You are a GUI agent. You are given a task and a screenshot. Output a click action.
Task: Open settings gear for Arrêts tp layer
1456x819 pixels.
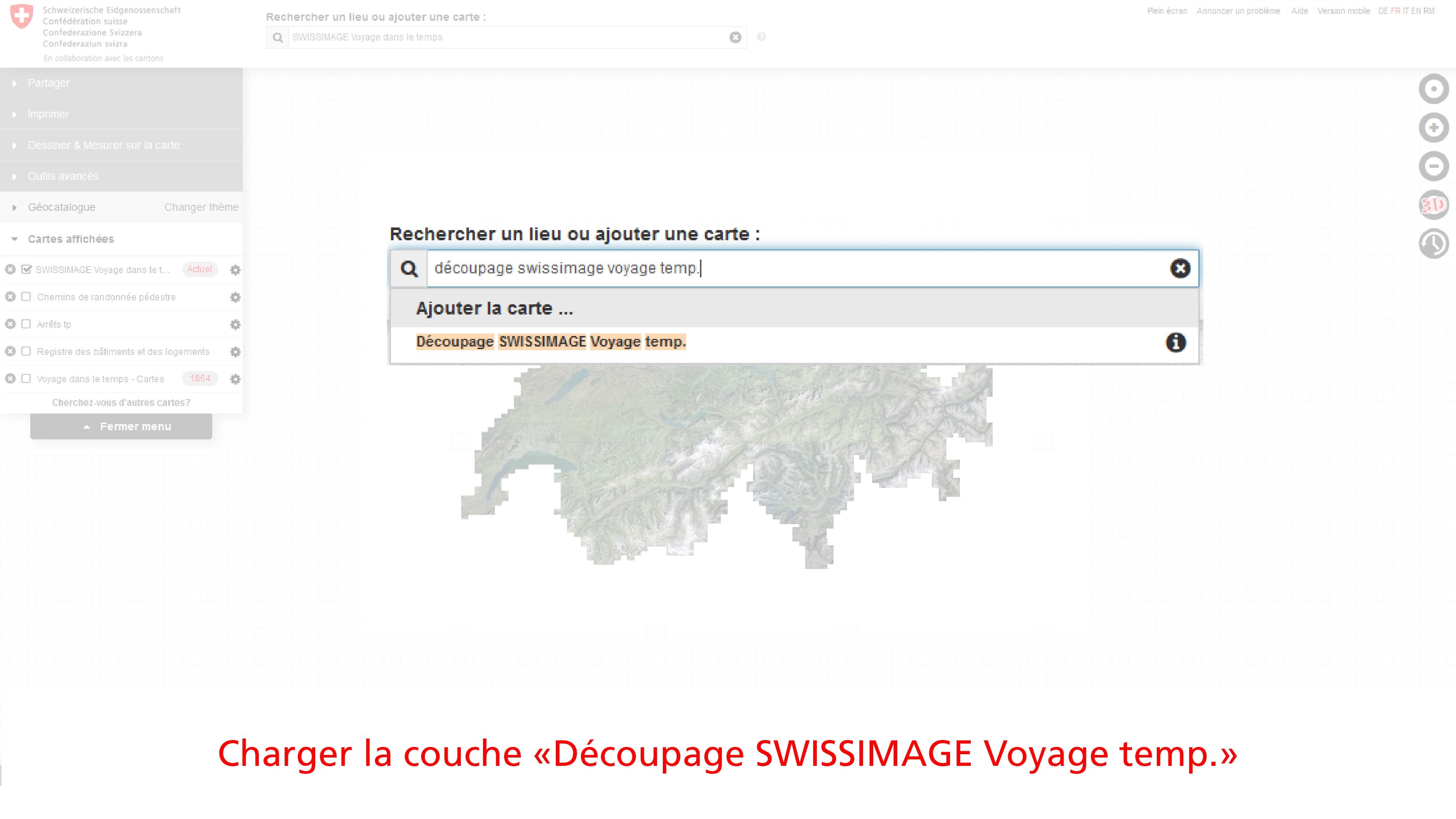click(235, 324)
